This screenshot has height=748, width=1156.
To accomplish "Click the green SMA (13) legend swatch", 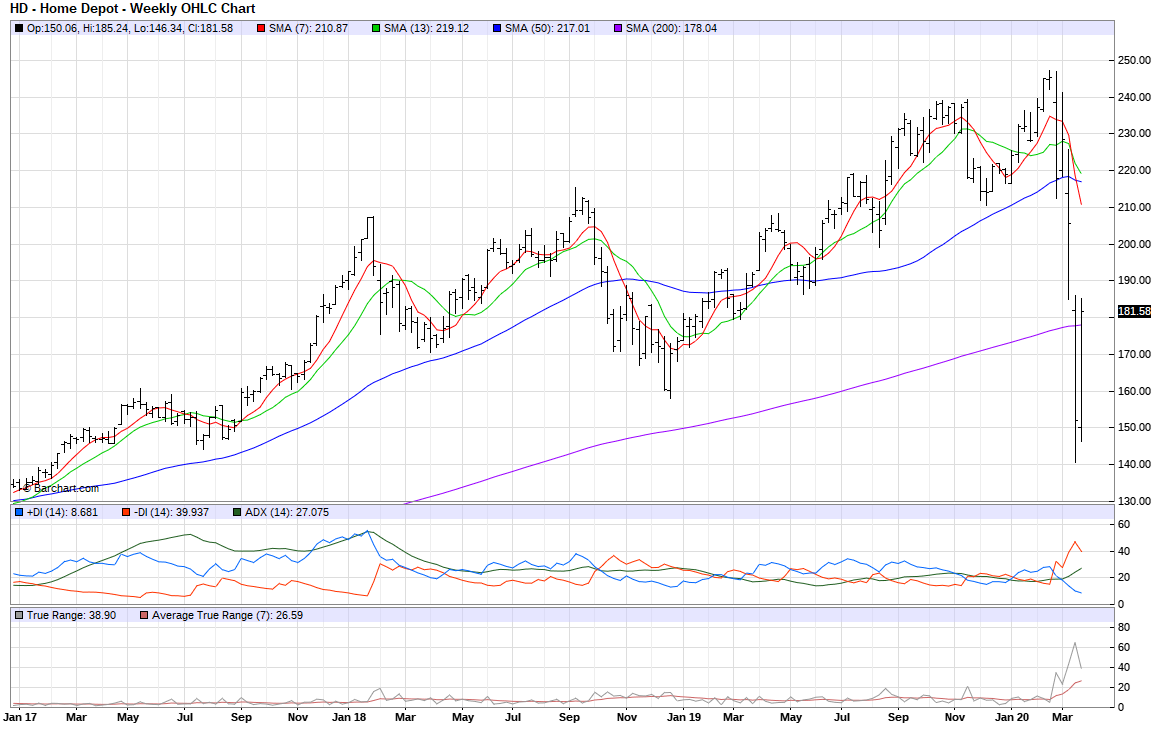I will coord(376,28).
